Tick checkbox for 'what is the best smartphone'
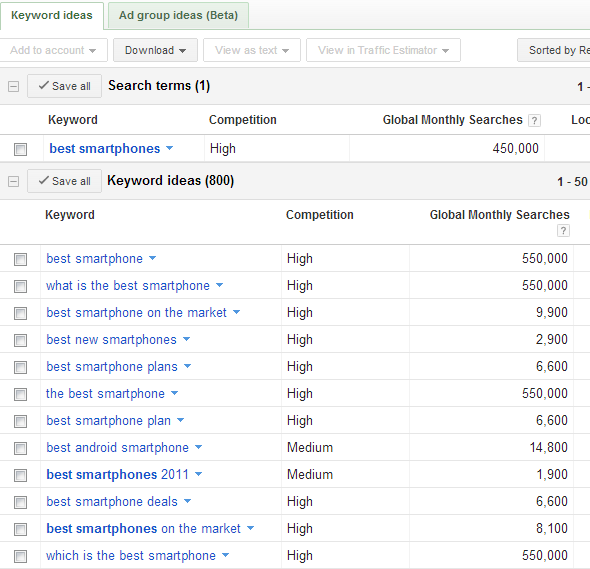 (20, 286)
